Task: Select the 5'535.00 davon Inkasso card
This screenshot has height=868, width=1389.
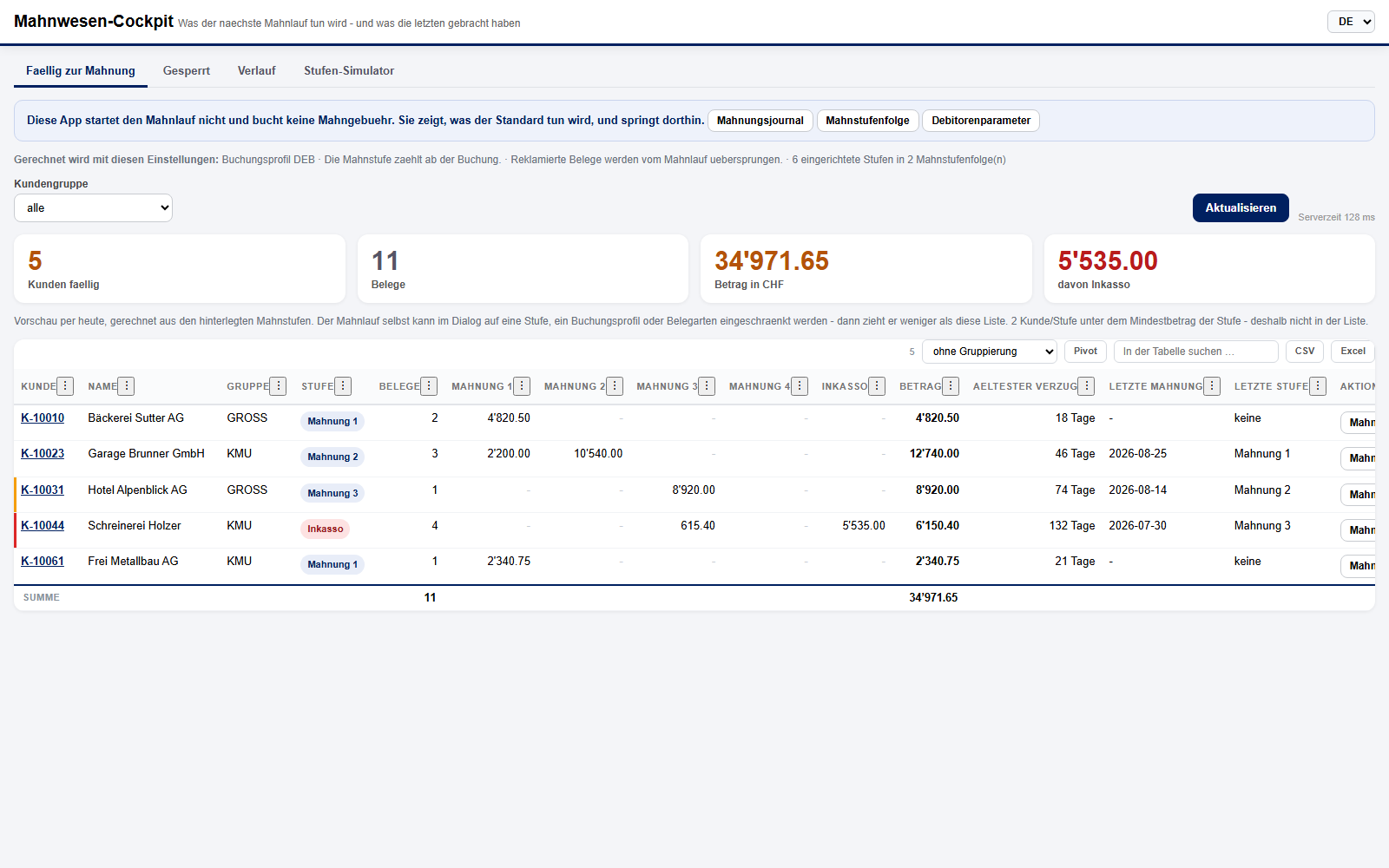Action: click(1209, 269)
